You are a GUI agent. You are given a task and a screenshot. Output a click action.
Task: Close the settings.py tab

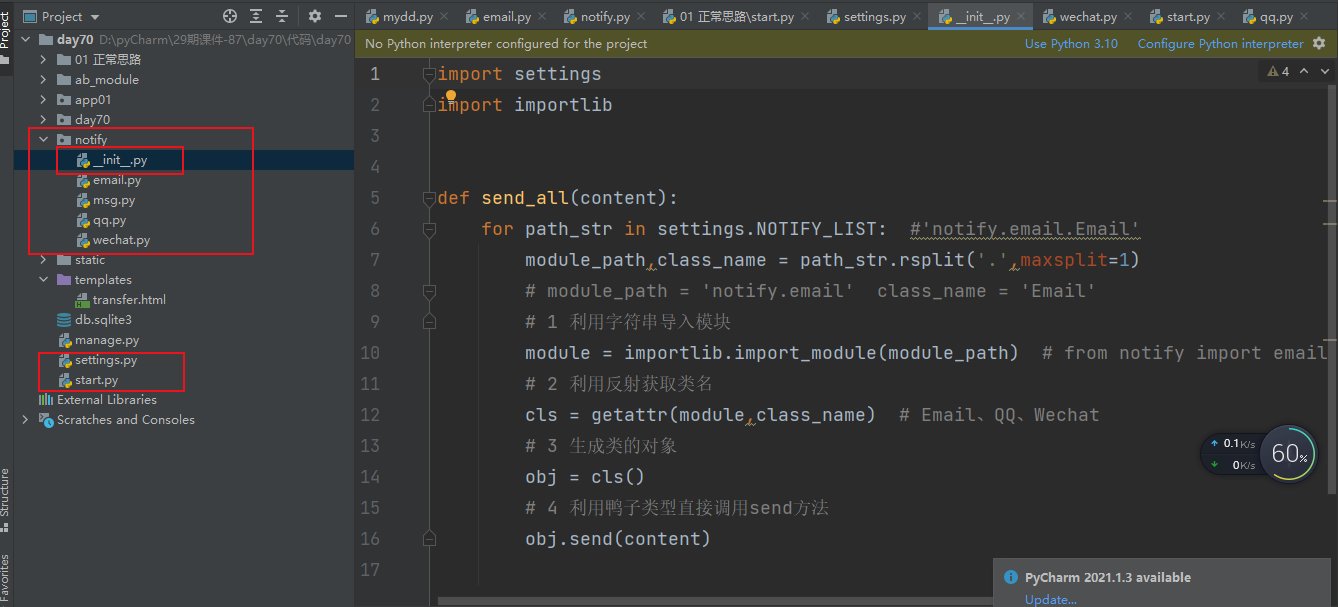pyautogui.click(x=916, y=17)
